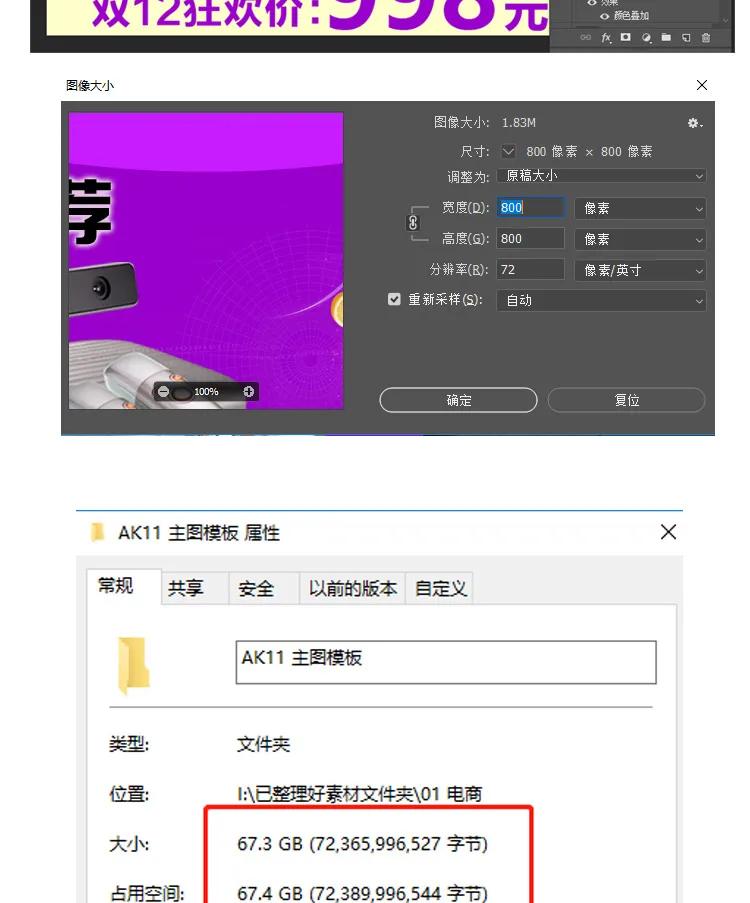Create a new layer group folder
The image size is (750, 903).
click(x=666, y=37)
